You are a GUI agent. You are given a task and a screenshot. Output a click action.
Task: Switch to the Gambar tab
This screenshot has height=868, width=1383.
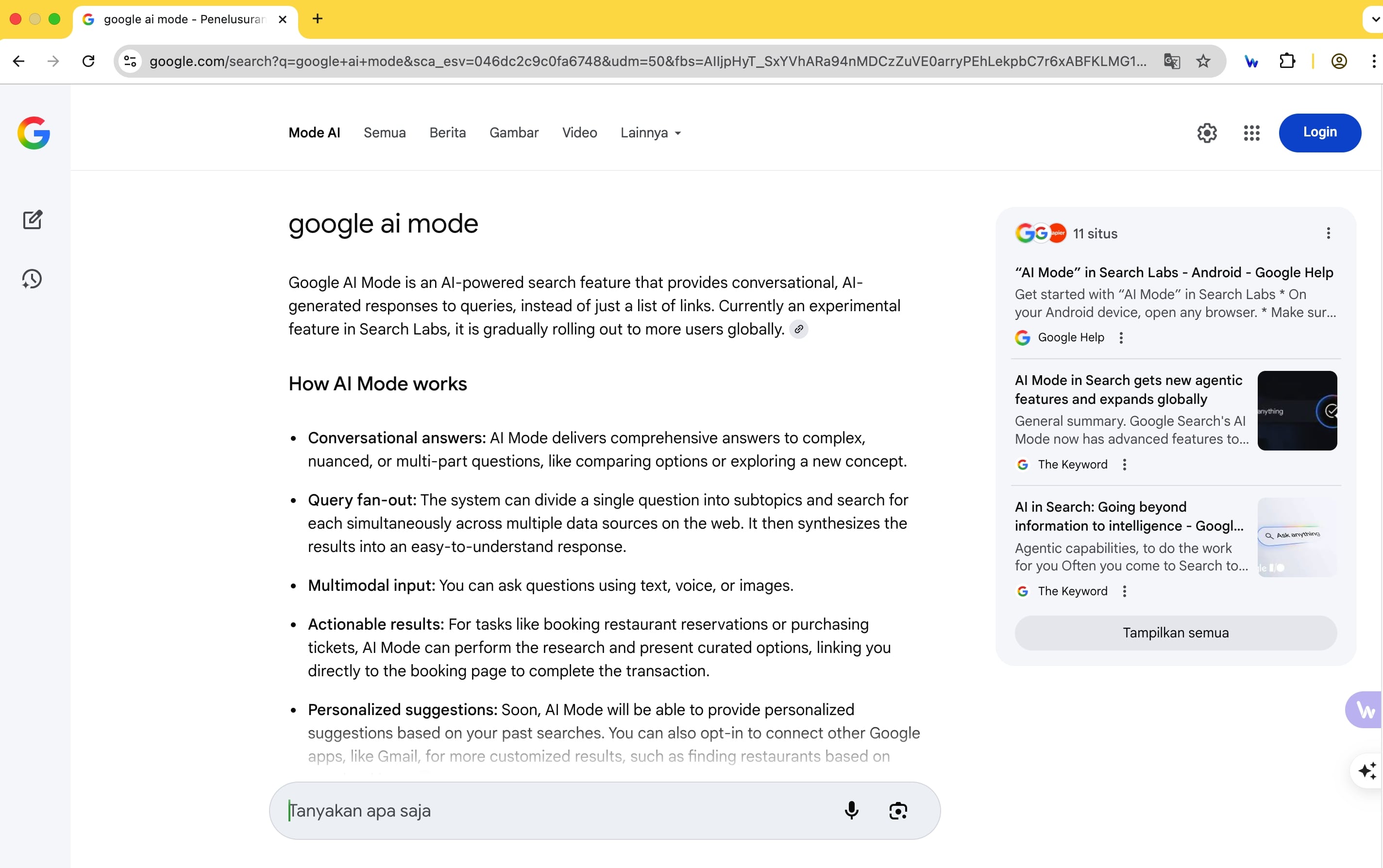click(514, 133)
